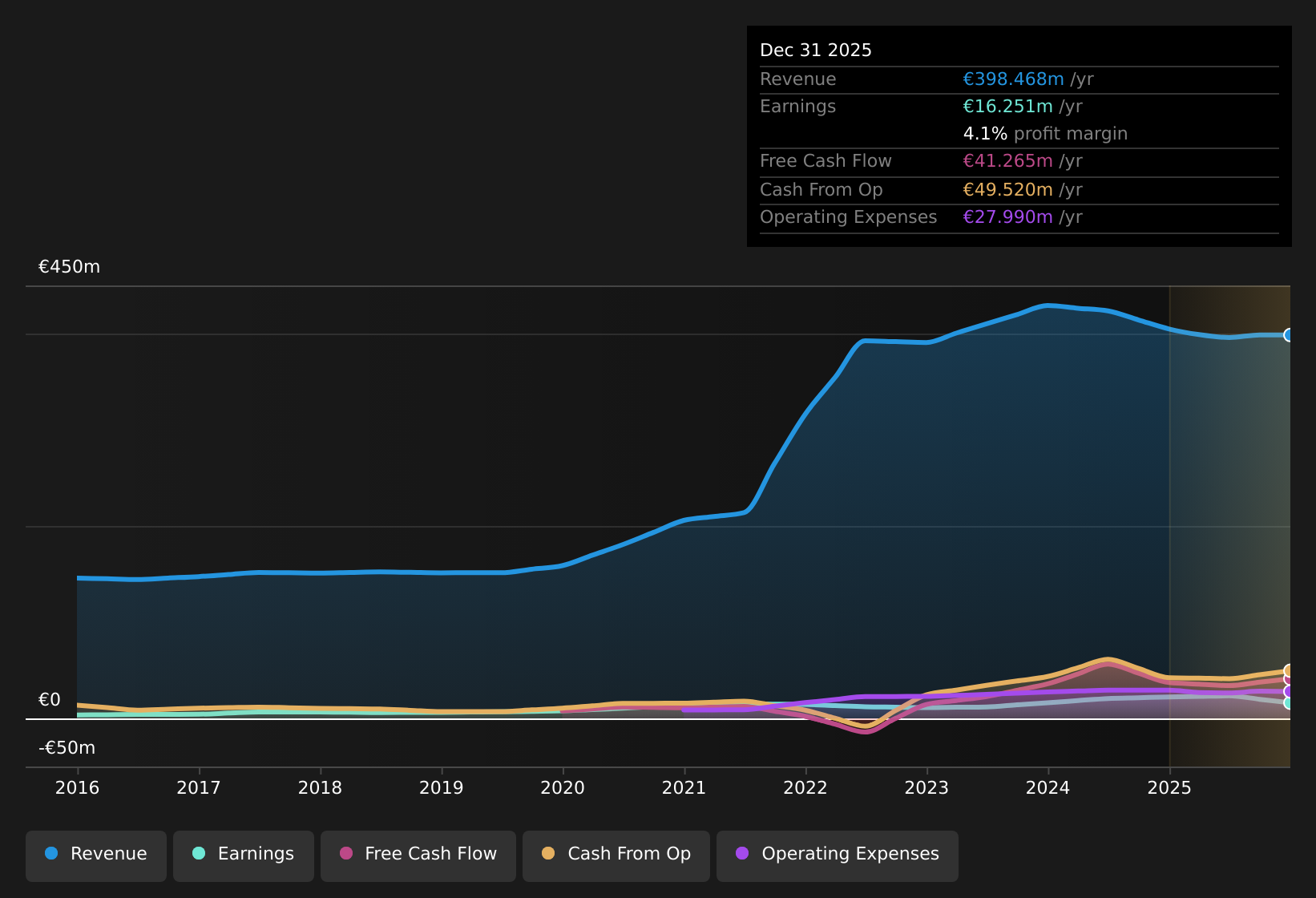Click the €450m axis label
The image size is (1316, 898).
69,266
